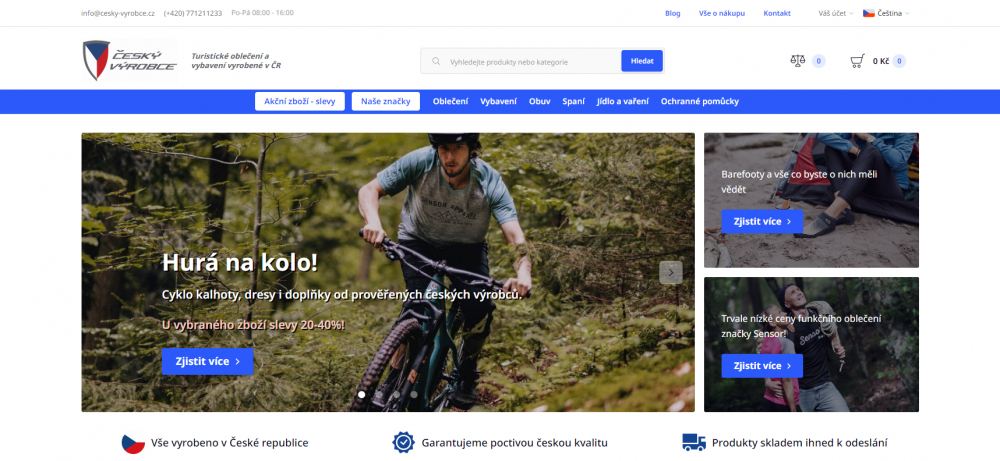Open the Spaní menu

coord(573,101)
